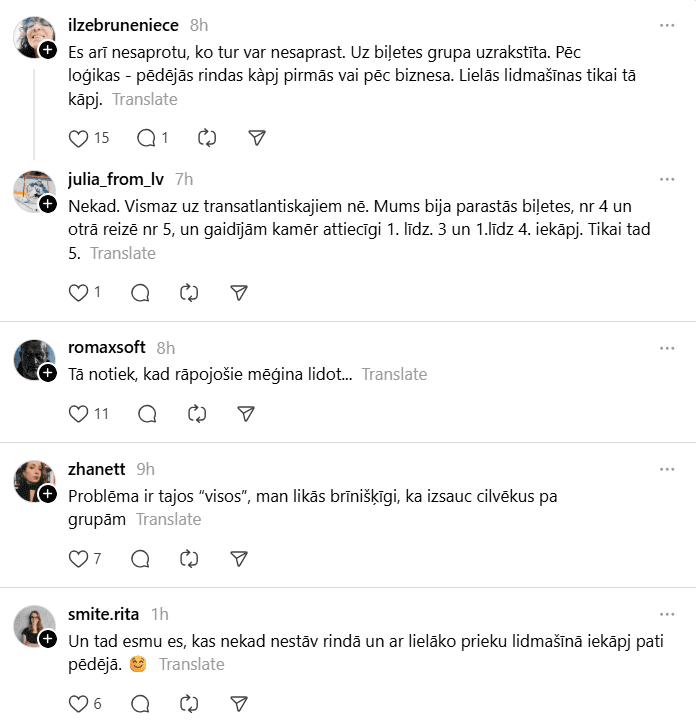This screenshot has width=696, height=723.
Task: Repost romaxsoft's comment
Action: click(x=197, y=413)
